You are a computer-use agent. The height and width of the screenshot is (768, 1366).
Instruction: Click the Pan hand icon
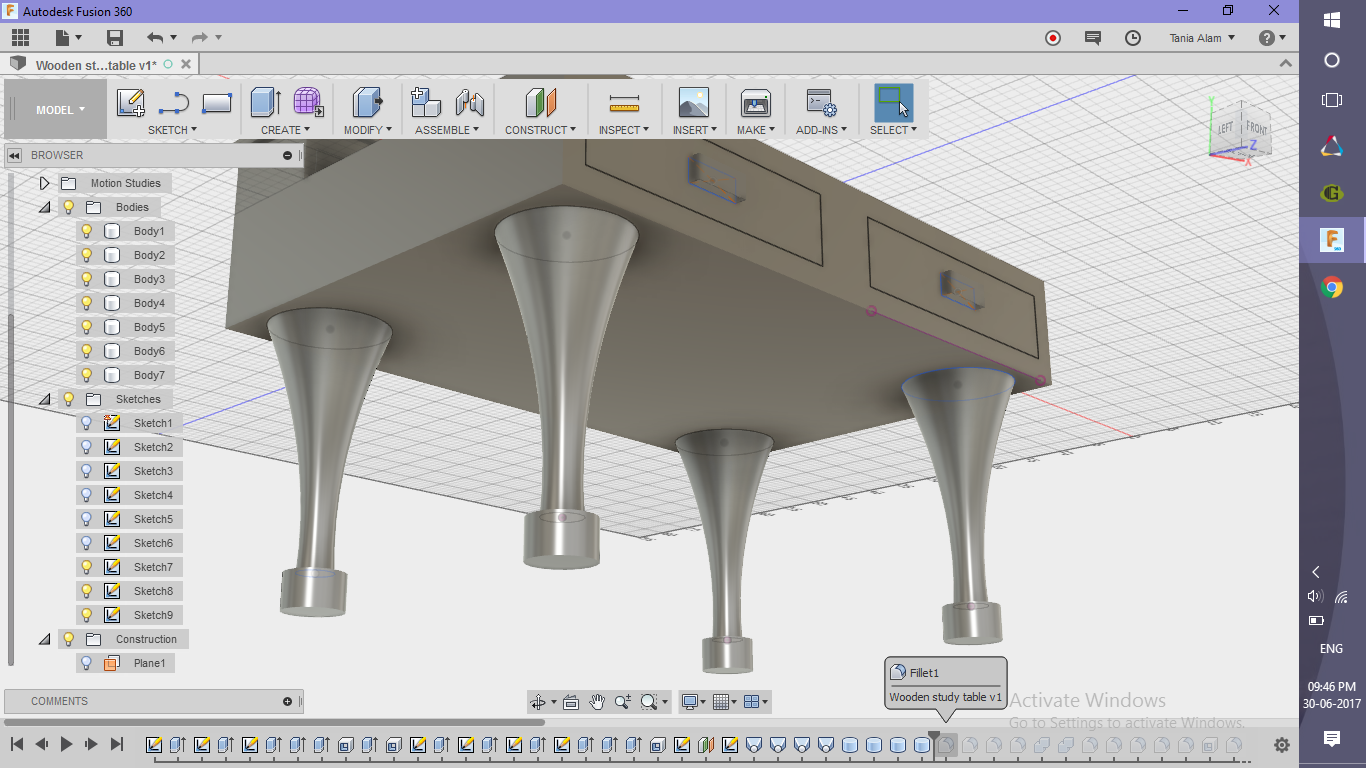coord(597,702)
